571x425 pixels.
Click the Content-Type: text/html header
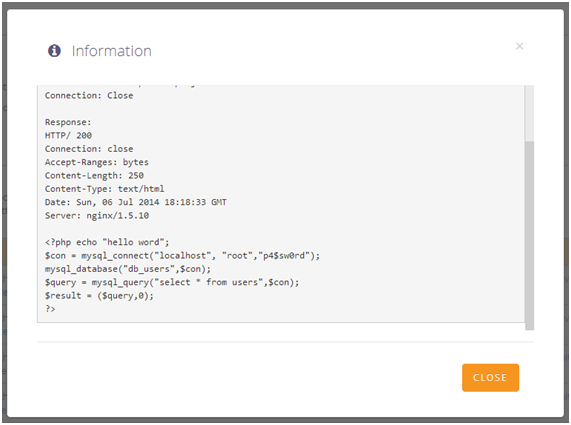(x=105, y=189)
